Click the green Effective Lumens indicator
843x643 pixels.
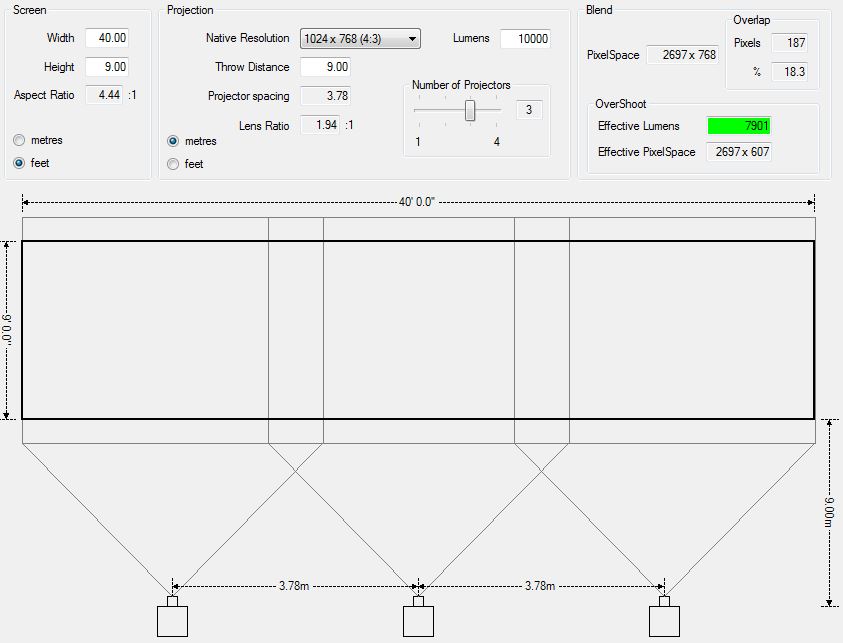pos(739,126)
